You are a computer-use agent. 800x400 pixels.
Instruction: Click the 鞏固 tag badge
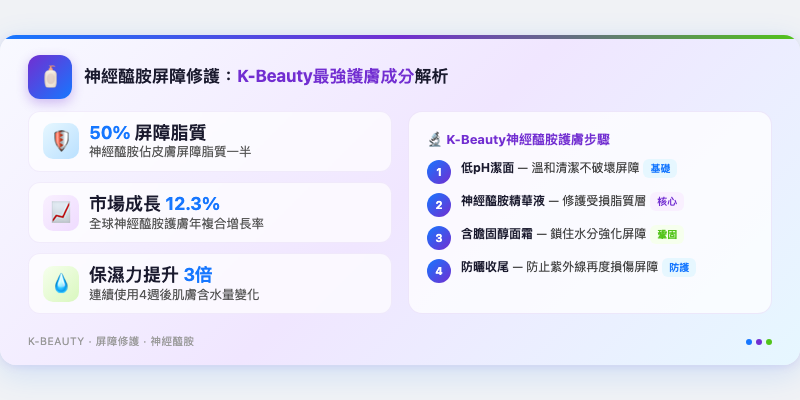(x=666, y=235)
